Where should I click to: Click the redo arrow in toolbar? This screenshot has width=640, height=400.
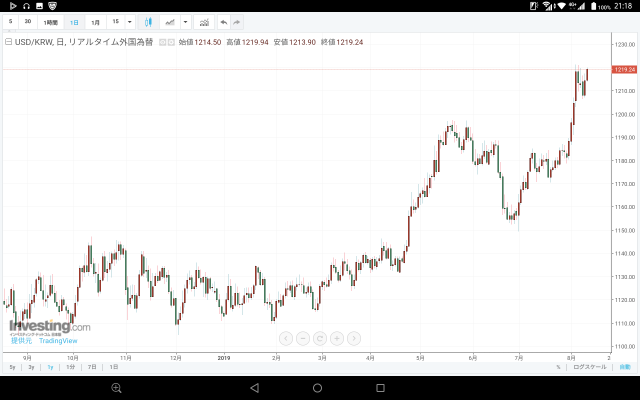pos(237,21)
